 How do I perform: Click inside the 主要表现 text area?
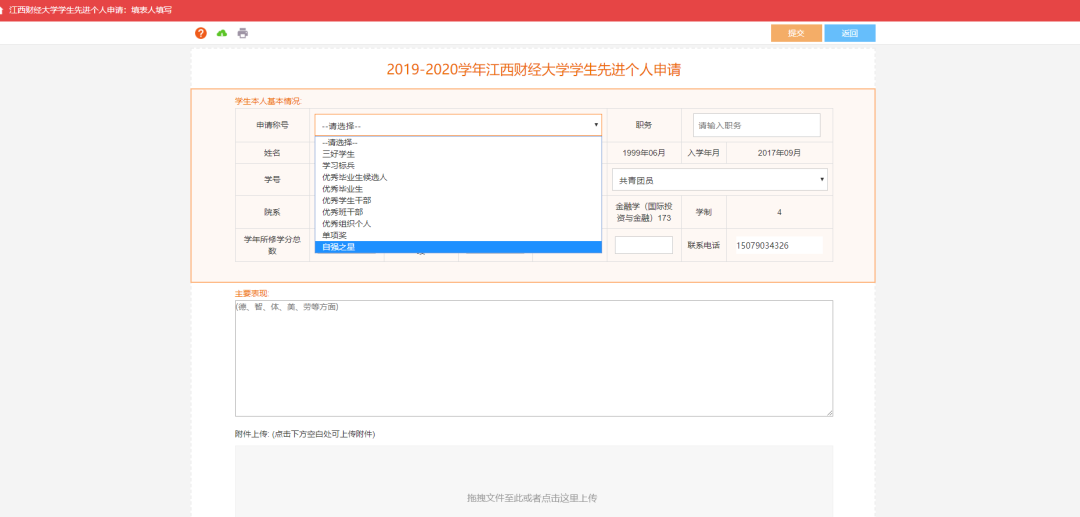(x=534, y=358)
